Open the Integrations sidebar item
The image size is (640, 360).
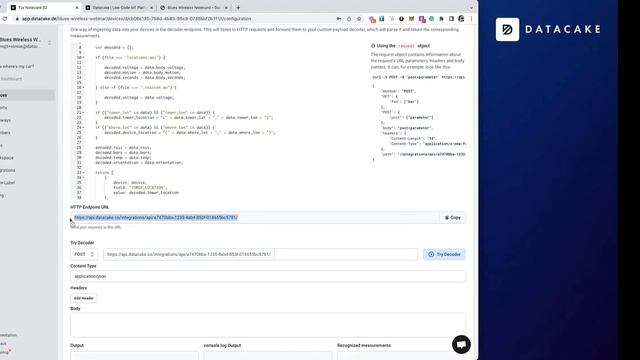(x=8, y=170)
